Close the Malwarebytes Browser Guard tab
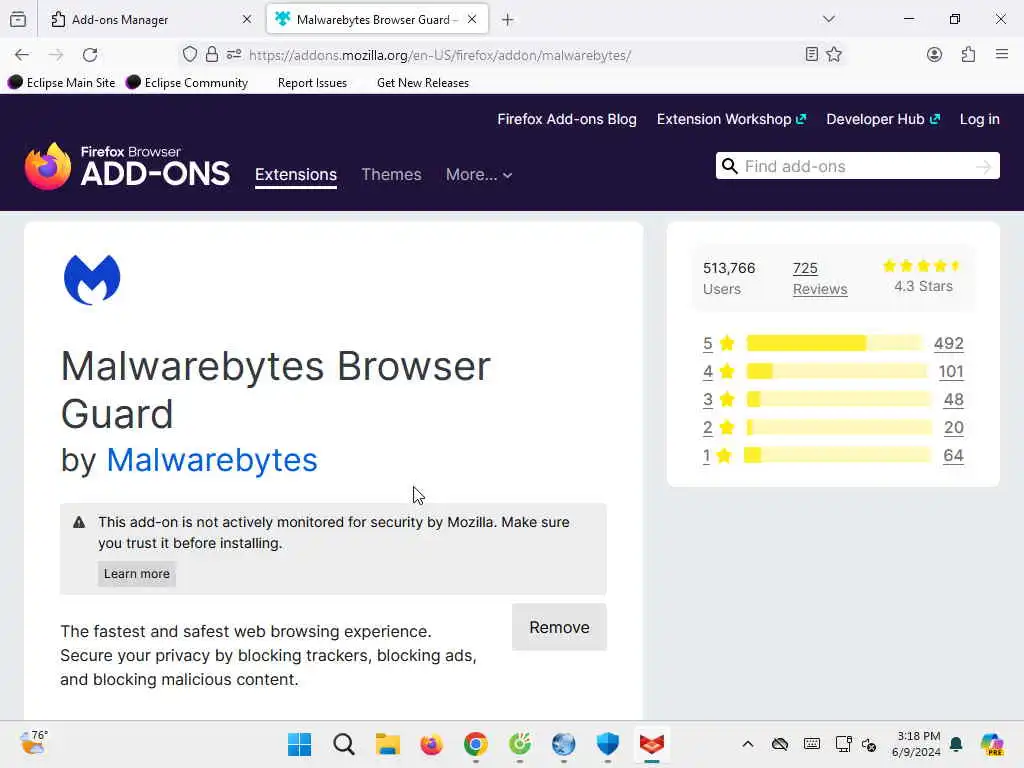1024x768 pixels. [x=472, y=20]
